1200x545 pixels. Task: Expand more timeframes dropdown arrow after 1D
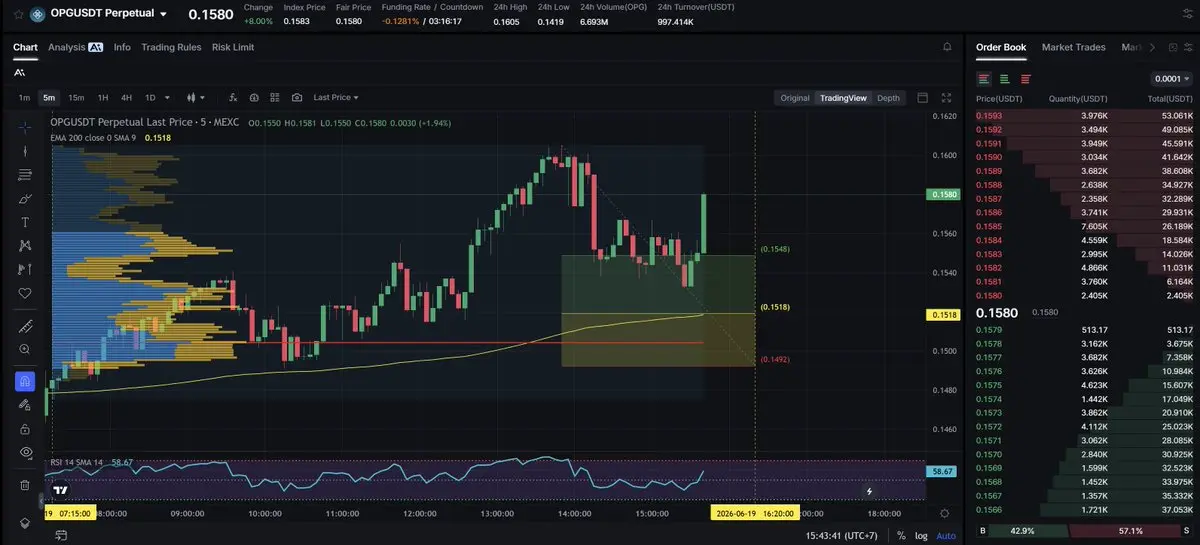165,98
